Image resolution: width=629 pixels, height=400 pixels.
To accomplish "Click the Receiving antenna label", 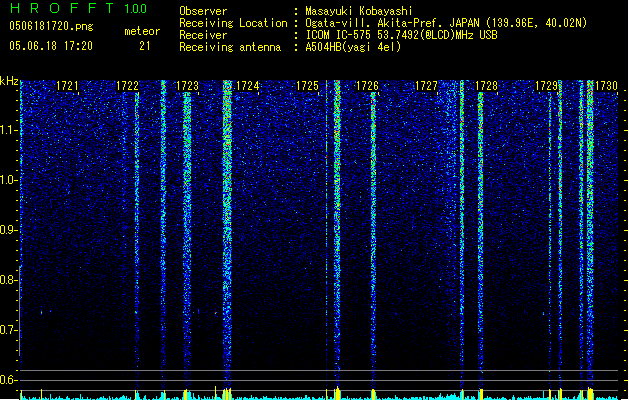I will [230, 47].
